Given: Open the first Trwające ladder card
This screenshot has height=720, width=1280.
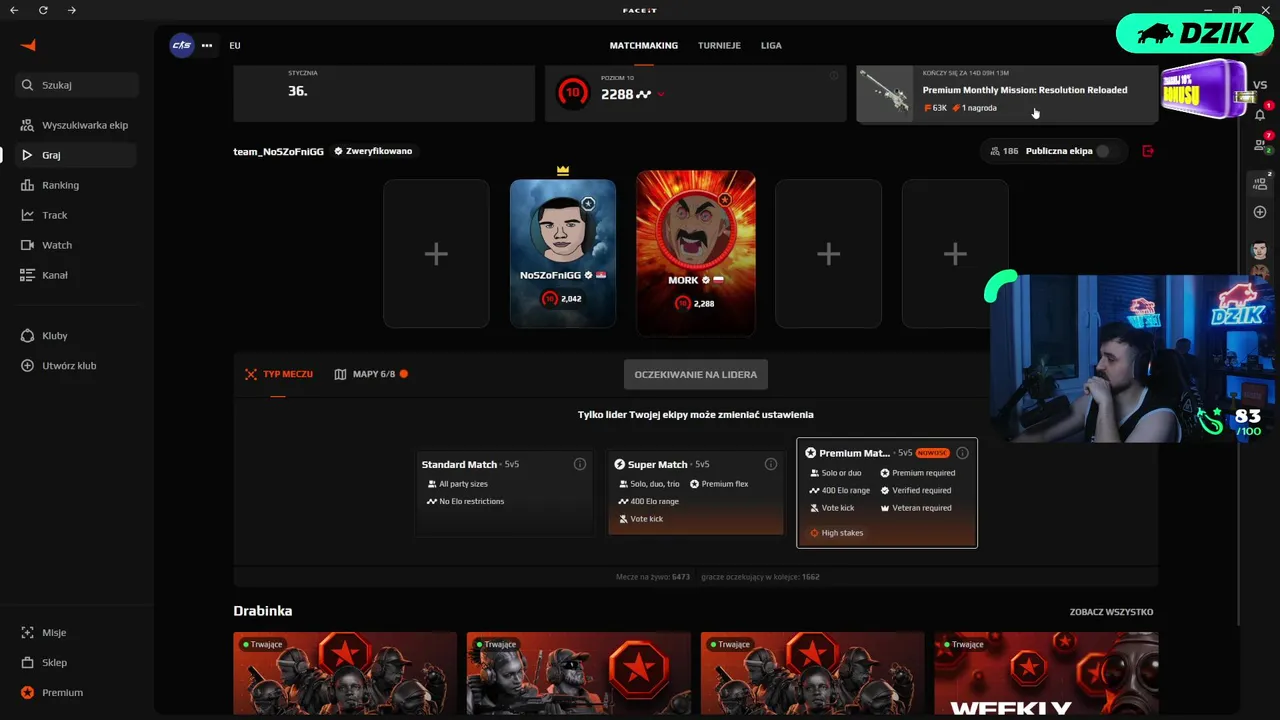Looking at the screenshot, I should click(x=345, y=674).
